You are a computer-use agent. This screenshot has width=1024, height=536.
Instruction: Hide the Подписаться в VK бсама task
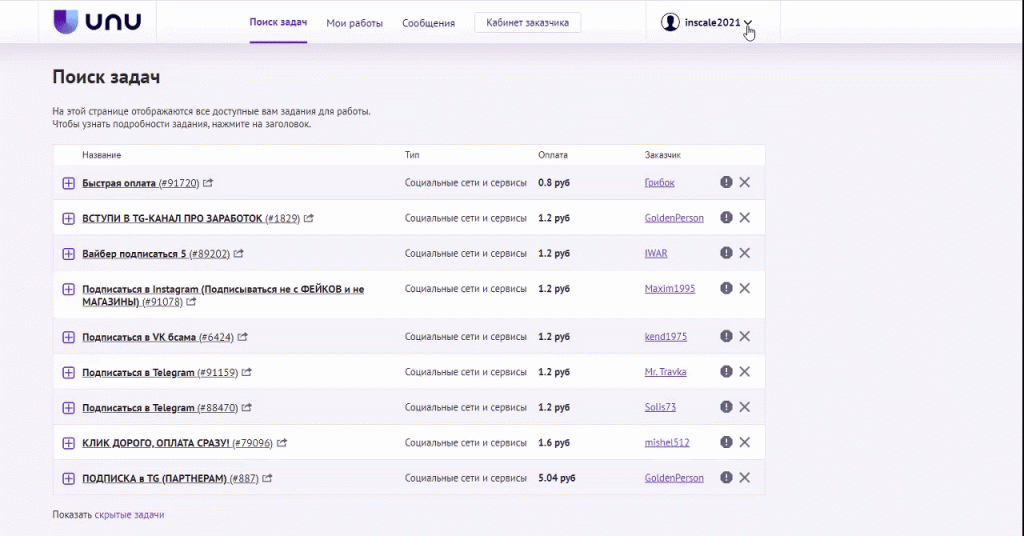coord(744,336)
